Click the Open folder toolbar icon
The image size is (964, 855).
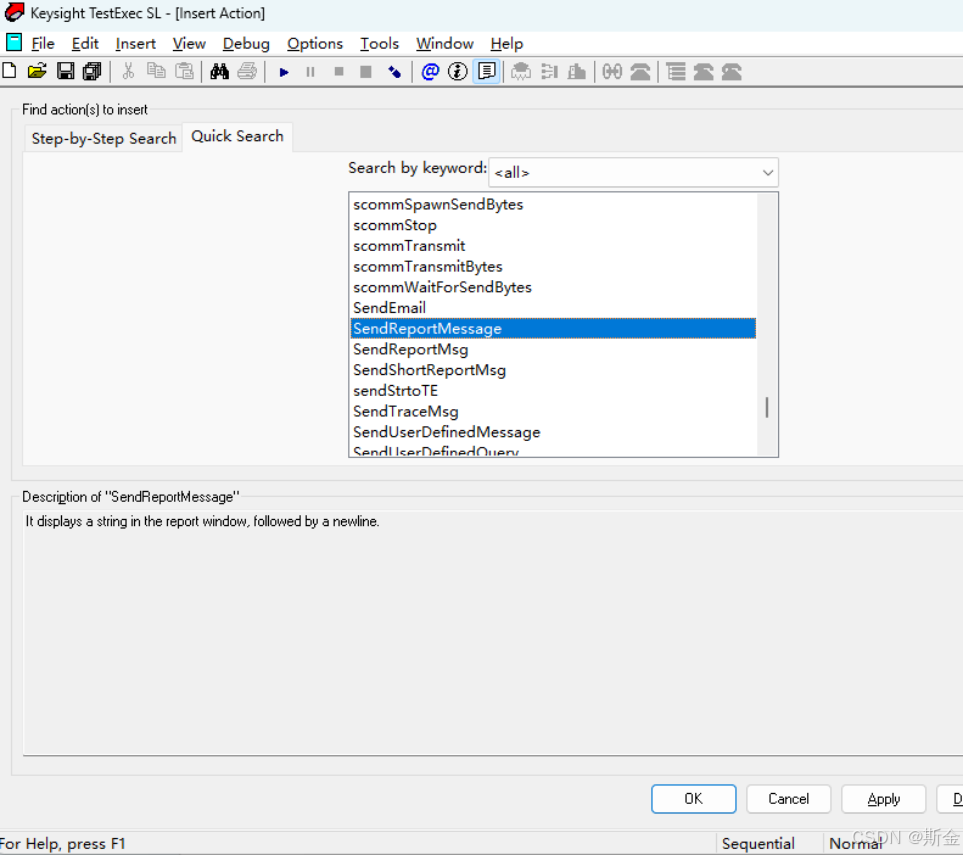coord(37,71)
